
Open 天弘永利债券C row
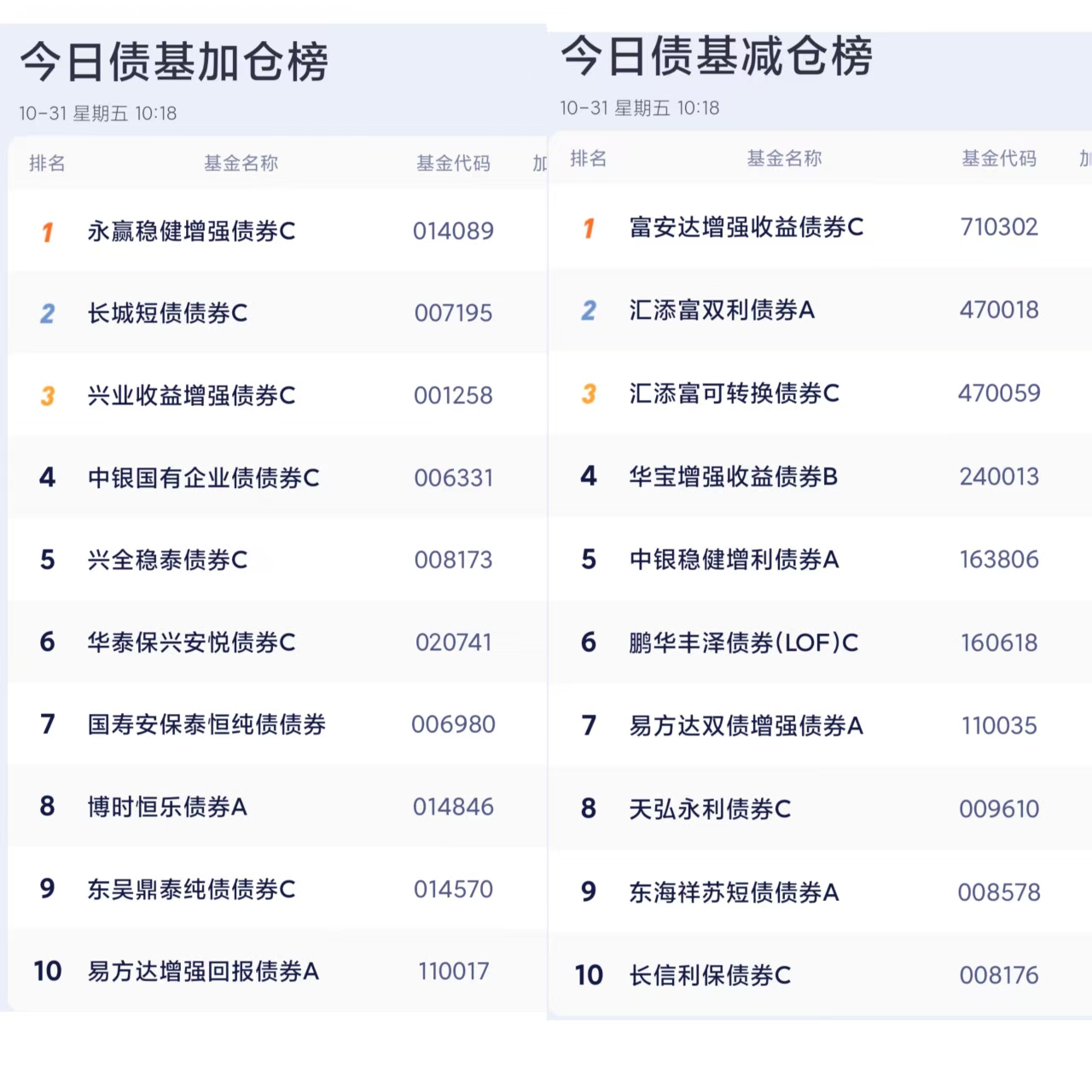click(710, 809)
